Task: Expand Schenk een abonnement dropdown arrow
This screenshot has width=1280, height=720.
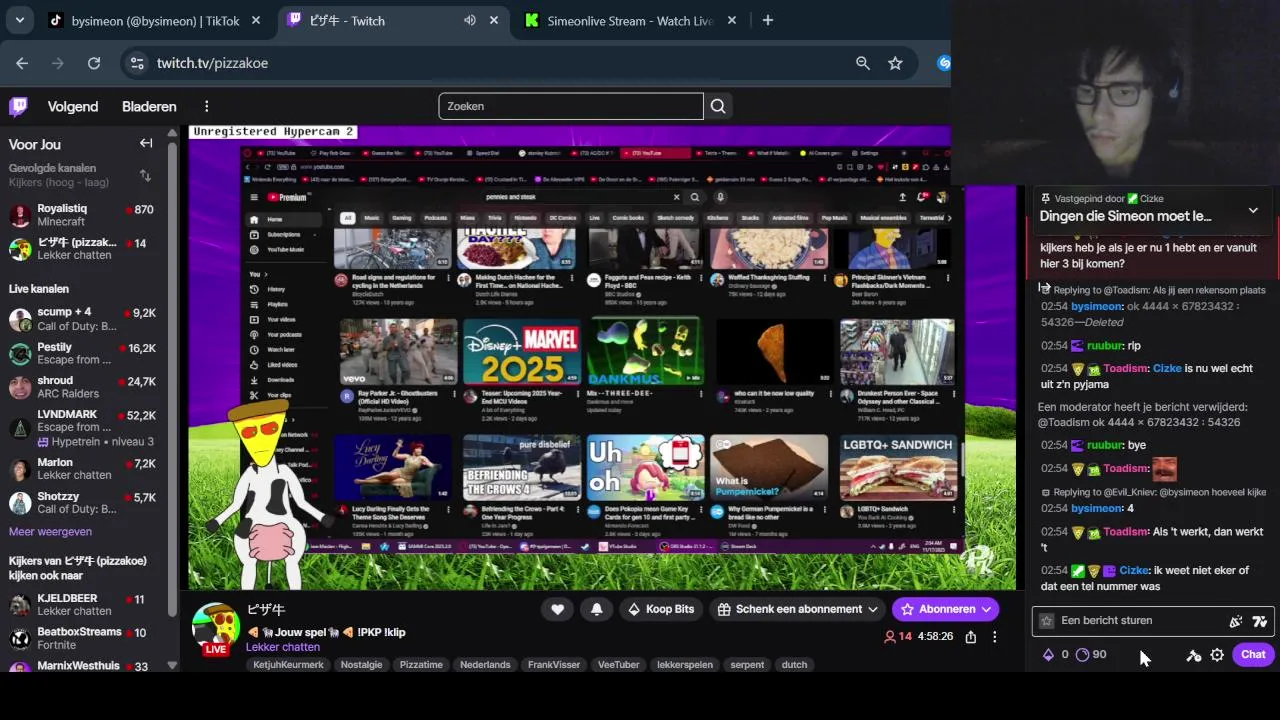Action: click(x=873, y=609)
